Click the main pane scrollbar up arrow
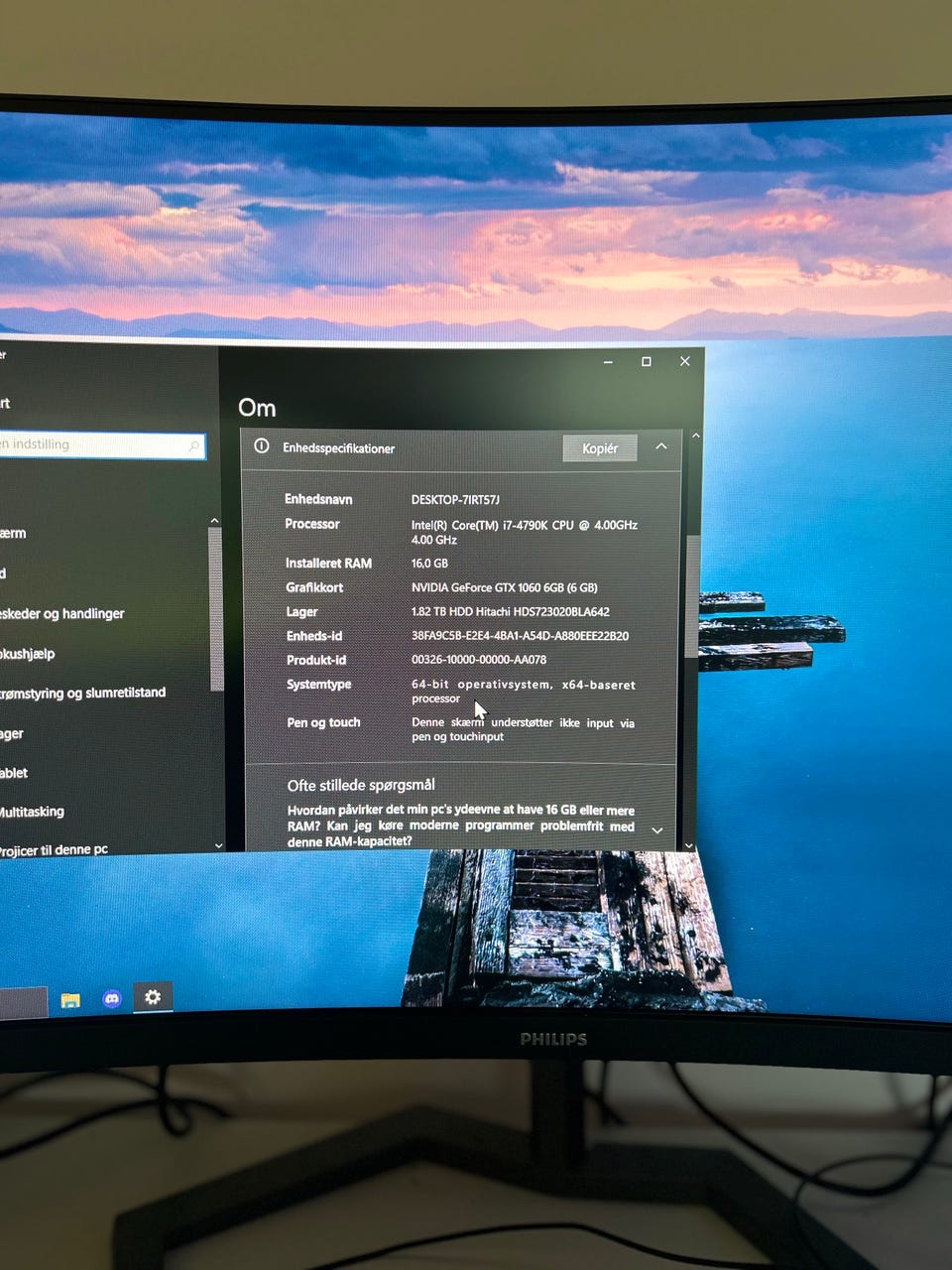This screenshot has width=952, height=1270. (695, 436)
